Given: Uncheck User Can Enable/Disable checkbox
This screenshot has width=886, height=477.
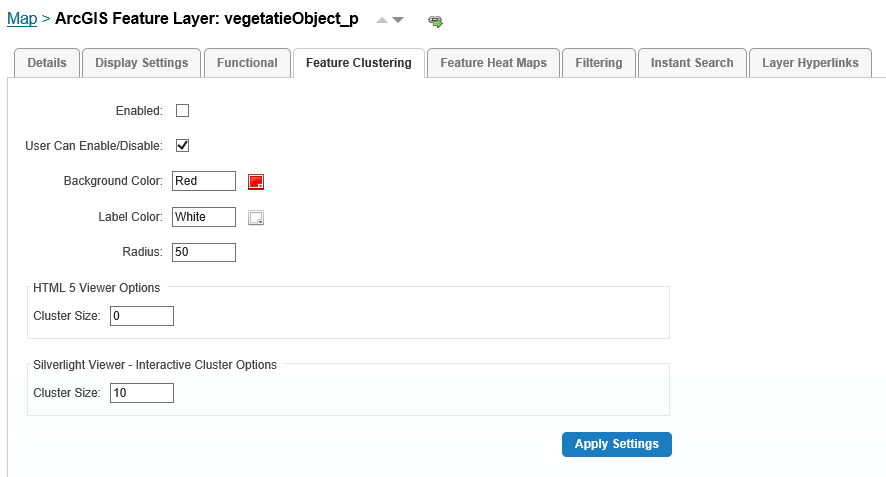Looking at the screenshot, I should pyautogui.click(x=183, y=146).
